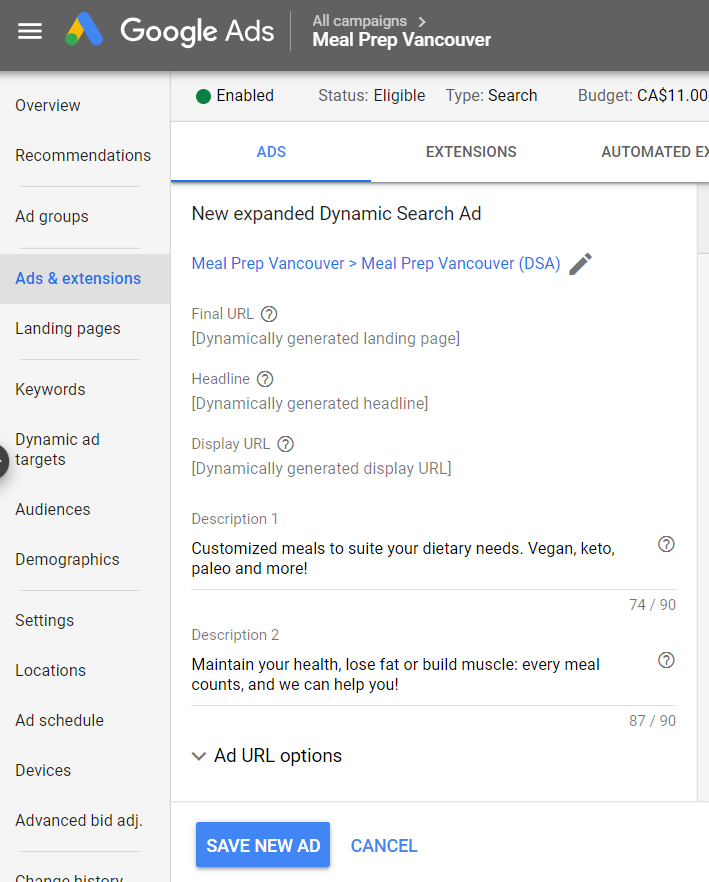This screenshot has width=709, height=882.
Task: Click Save New Ad button
Action: pyautogui.click(x=263, y=846)
